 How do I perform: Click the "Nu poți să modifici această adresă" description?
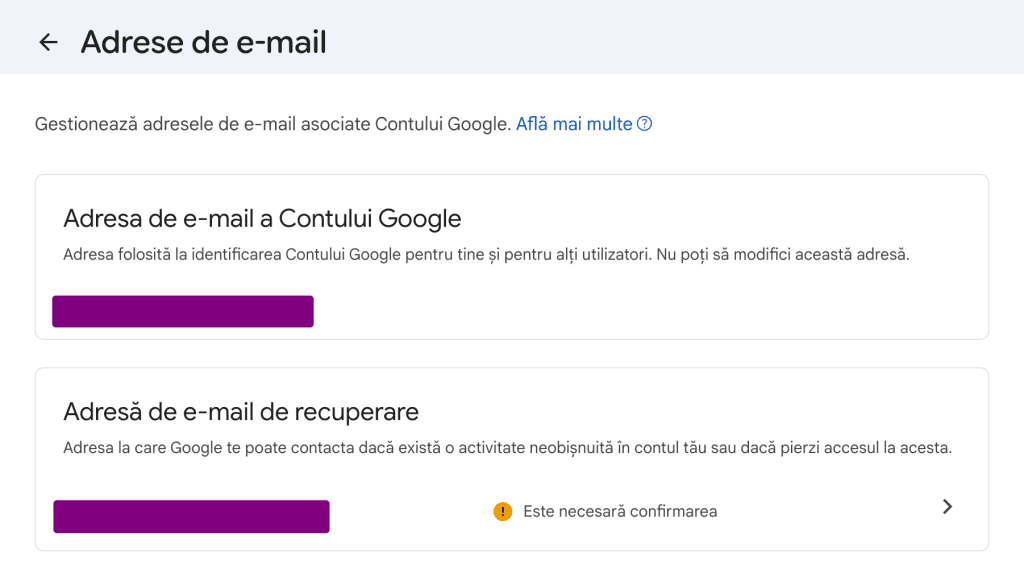782,254
